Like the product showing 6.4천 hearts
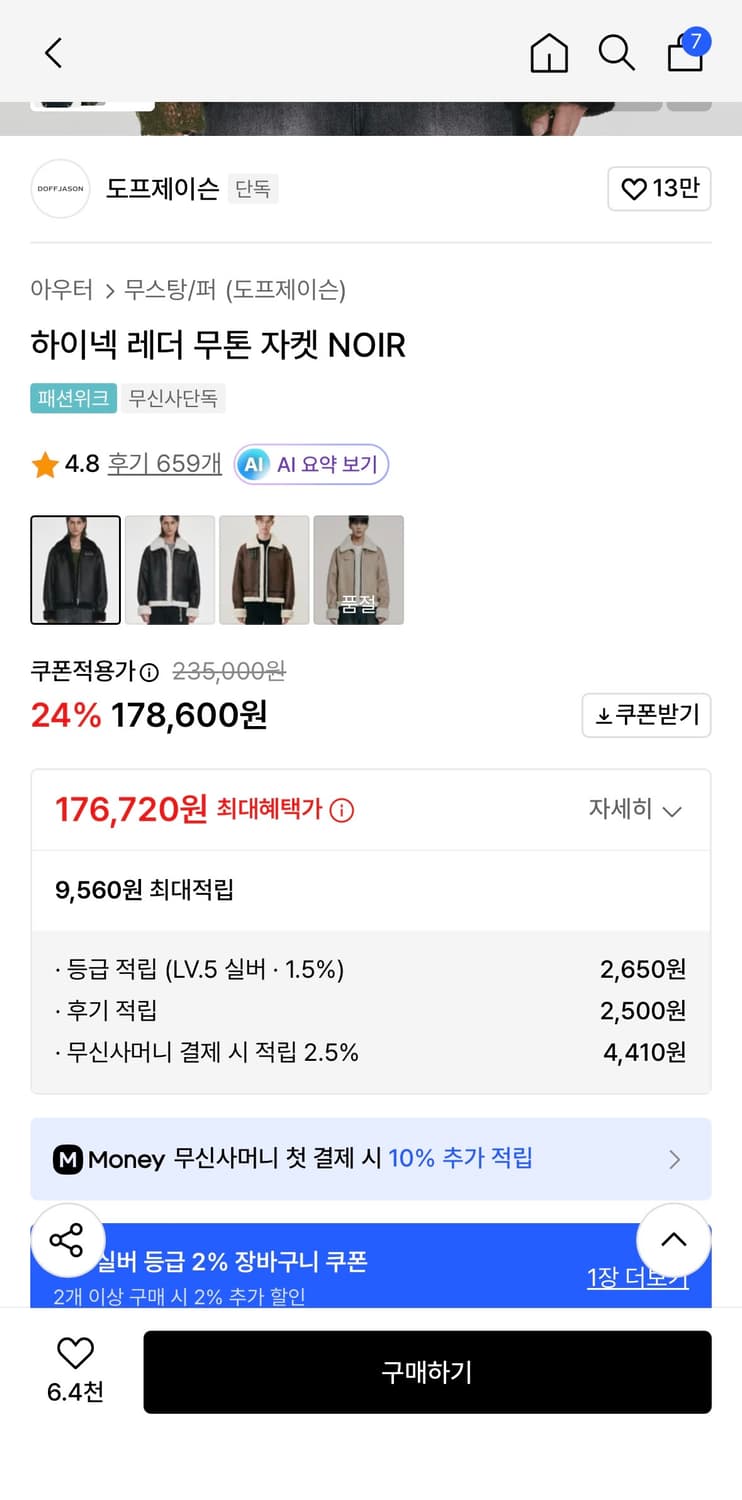The image size is (742, 1500). (x=75, y=1355)
